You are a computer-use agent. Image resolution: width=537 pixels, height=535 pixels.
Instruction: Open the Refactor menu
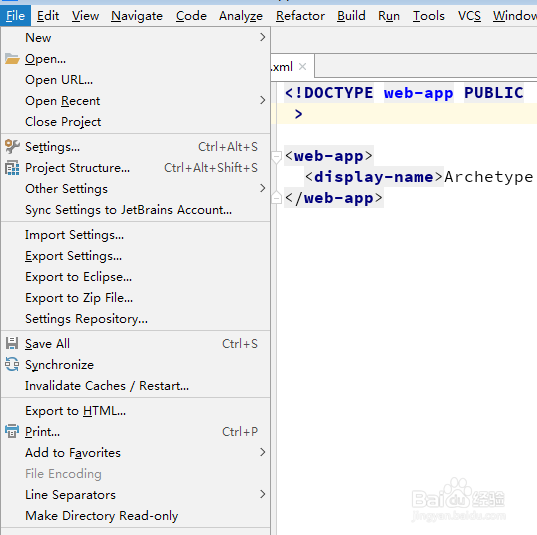coord(300,16)
